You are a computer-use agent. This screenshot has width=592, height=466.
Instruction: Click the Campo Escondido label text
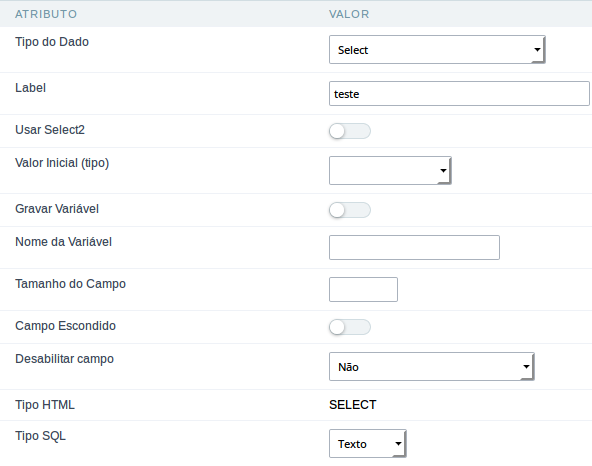pos(65,326)
